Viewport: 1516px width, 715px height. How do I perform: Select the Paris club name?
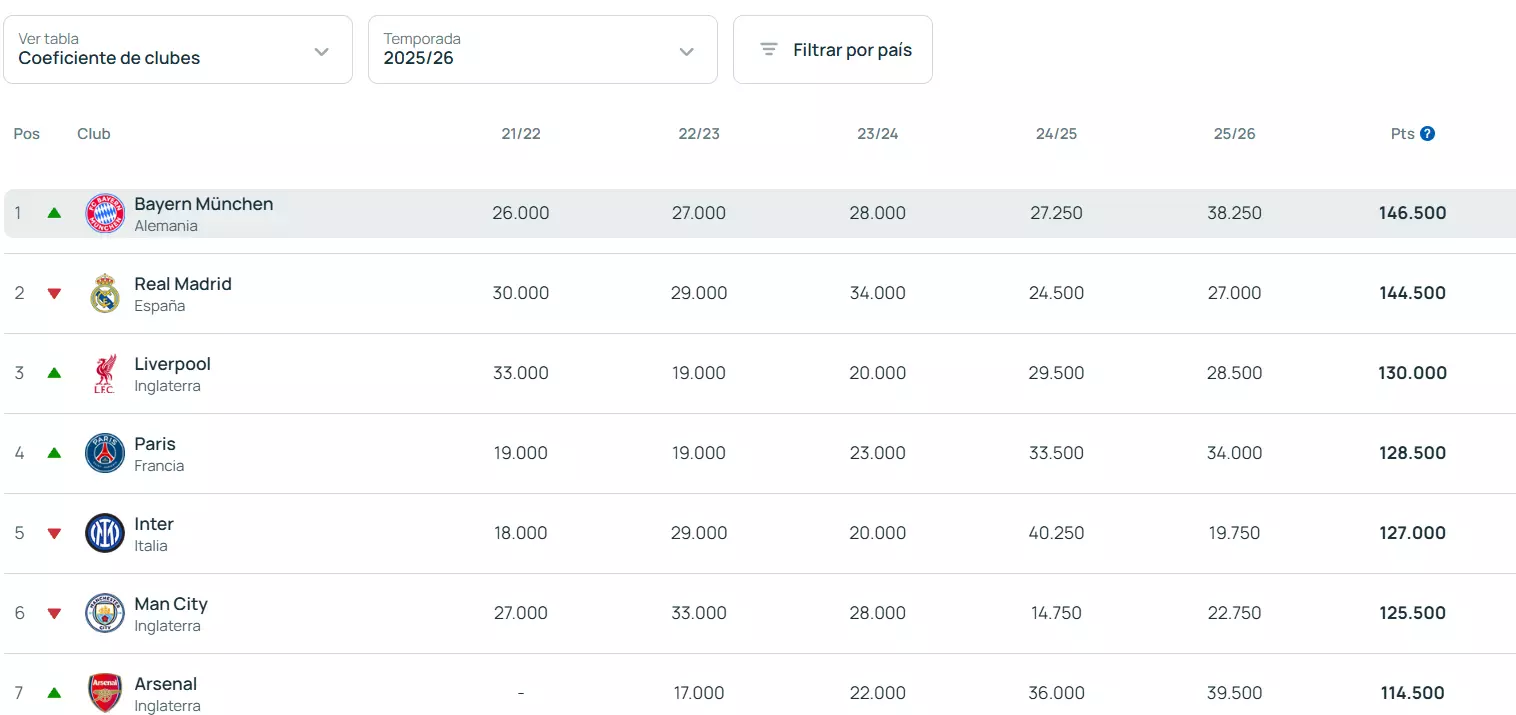[155, 444]
